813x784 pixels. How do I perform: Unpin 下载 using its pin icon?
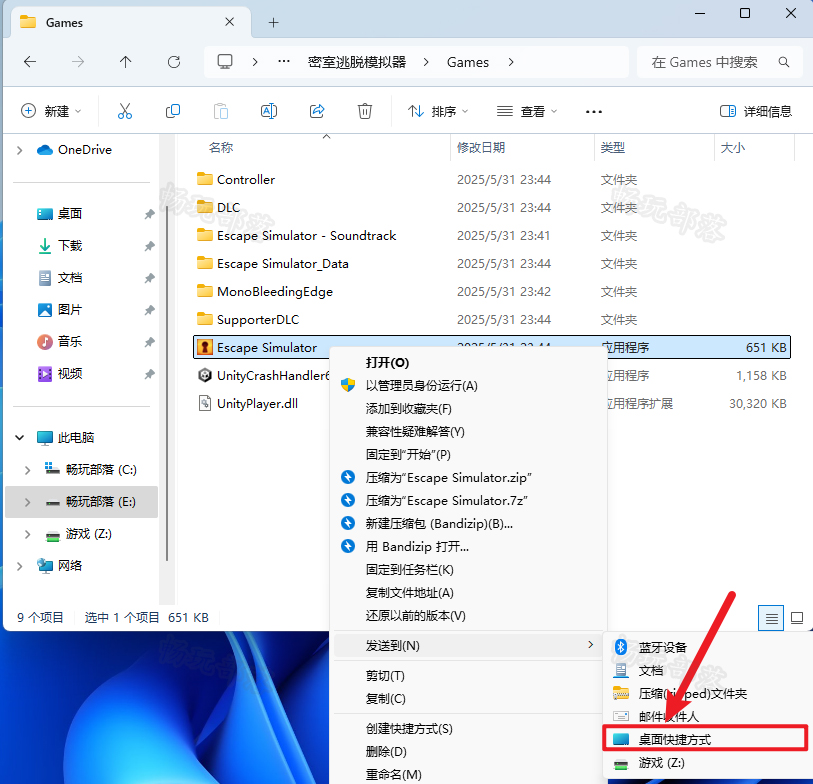pos(149,246)
